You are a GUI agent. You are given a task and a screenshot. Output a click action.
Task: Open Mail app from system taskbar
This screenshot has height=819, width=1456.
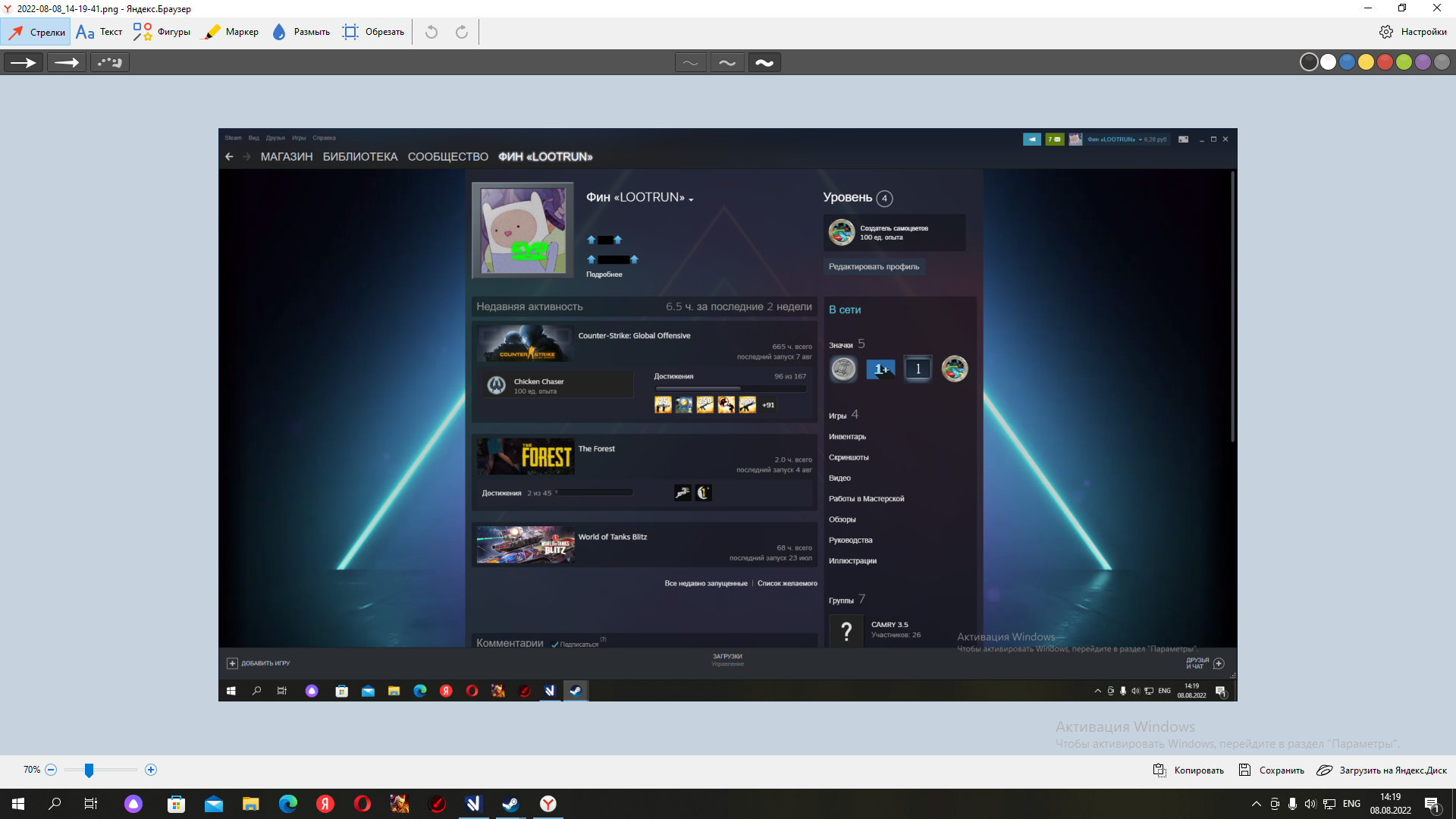(x=214, y=804)
